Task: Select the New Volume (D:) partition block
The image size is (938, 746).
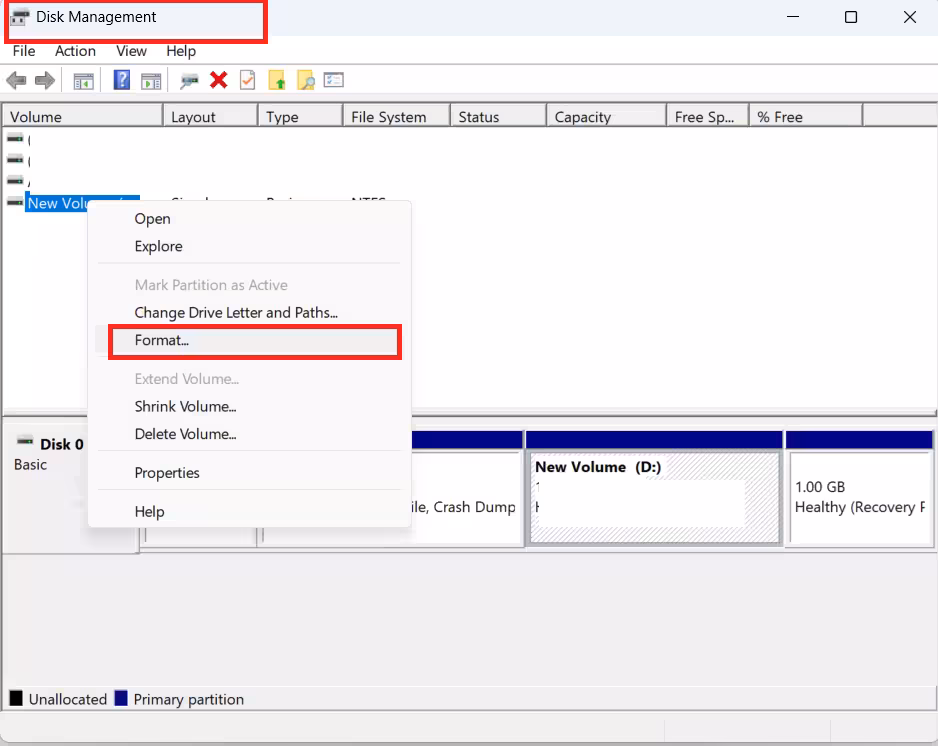Action: point(654,488)
